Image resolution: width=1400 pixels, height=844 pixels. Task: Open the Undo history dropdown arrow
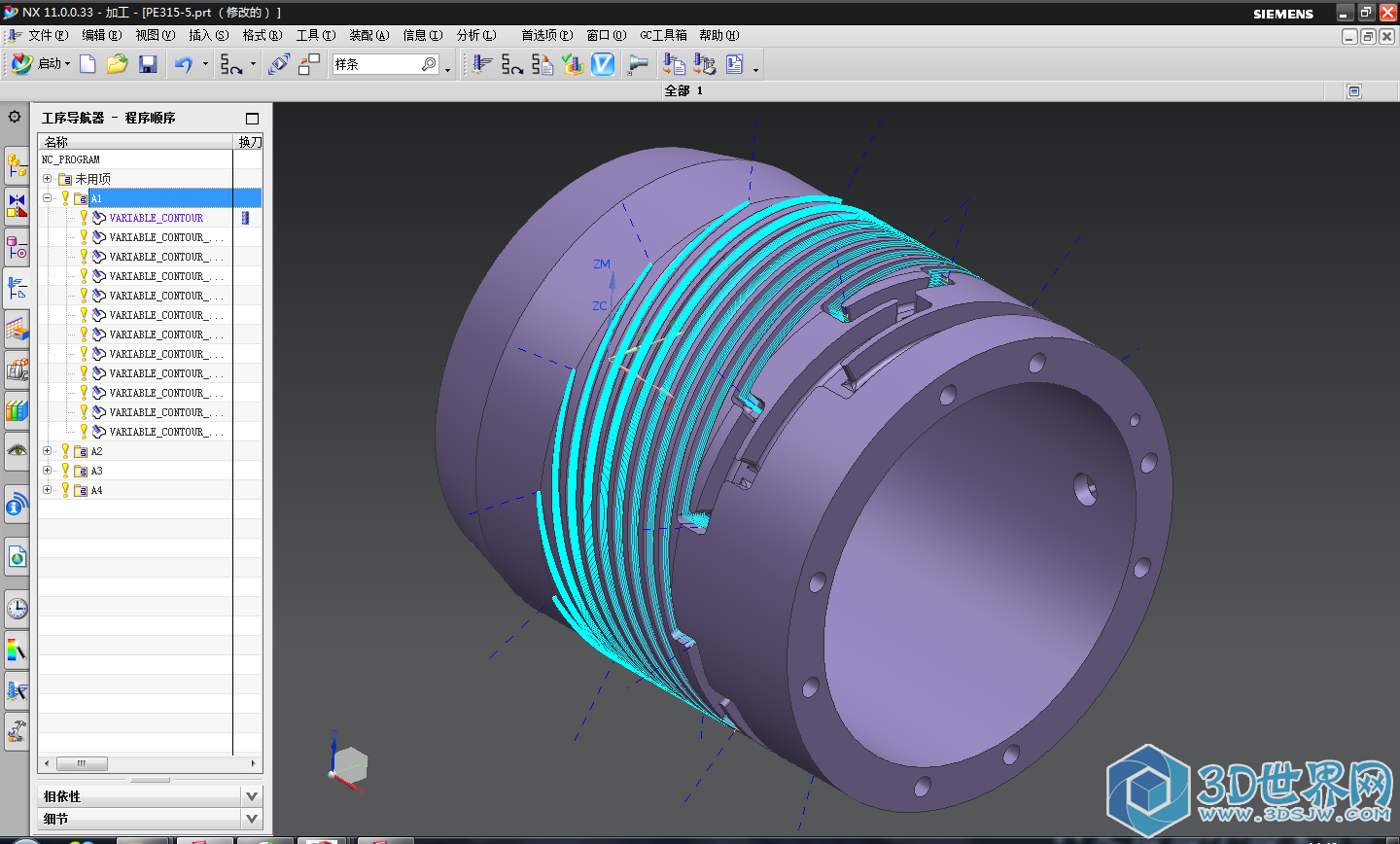click(205, 64)
